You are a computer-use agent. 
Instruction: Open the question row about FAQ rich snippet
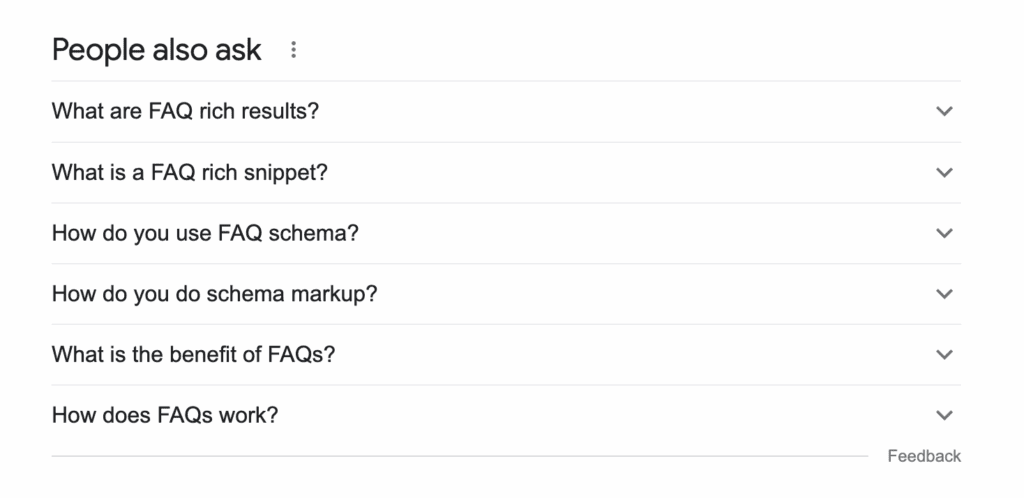coord(500,172)
